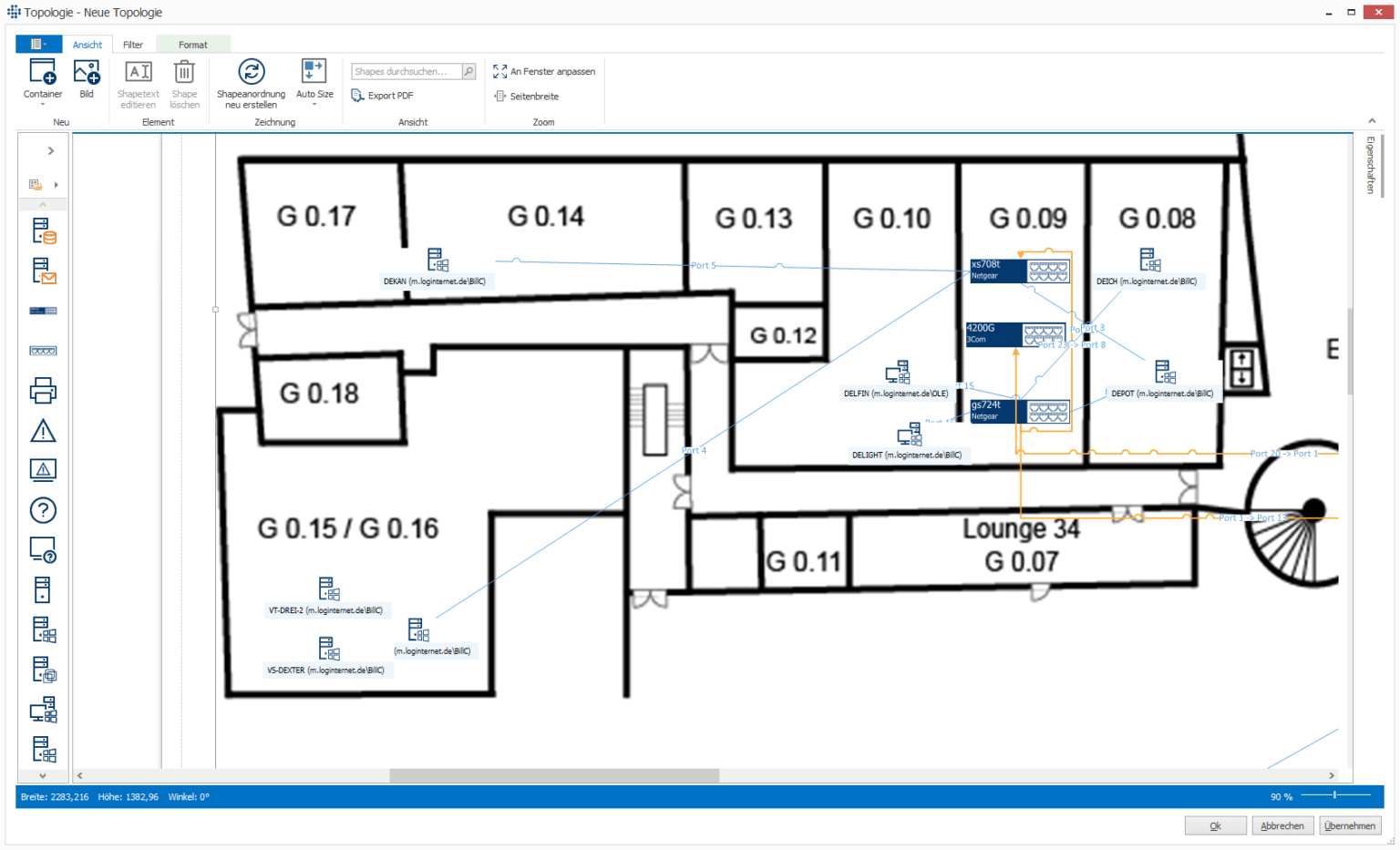Expand the shapes sidebar panel
Screen dimensions: 1400x850
(x=51, y=151)
